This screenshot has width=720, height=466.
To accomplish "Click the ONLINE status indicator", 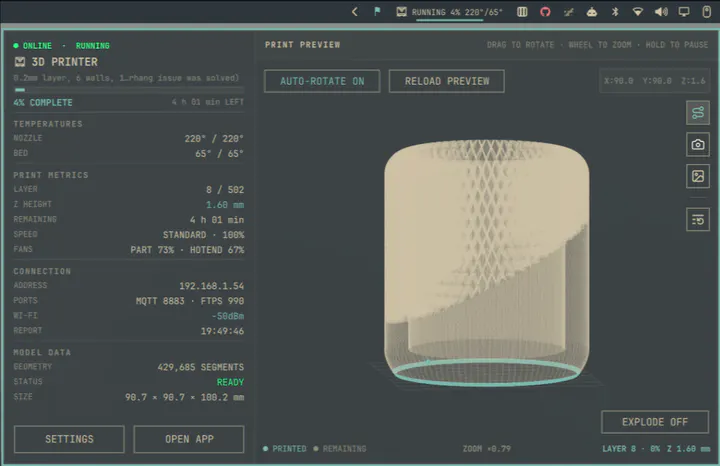I will click(x=33, y=46).
